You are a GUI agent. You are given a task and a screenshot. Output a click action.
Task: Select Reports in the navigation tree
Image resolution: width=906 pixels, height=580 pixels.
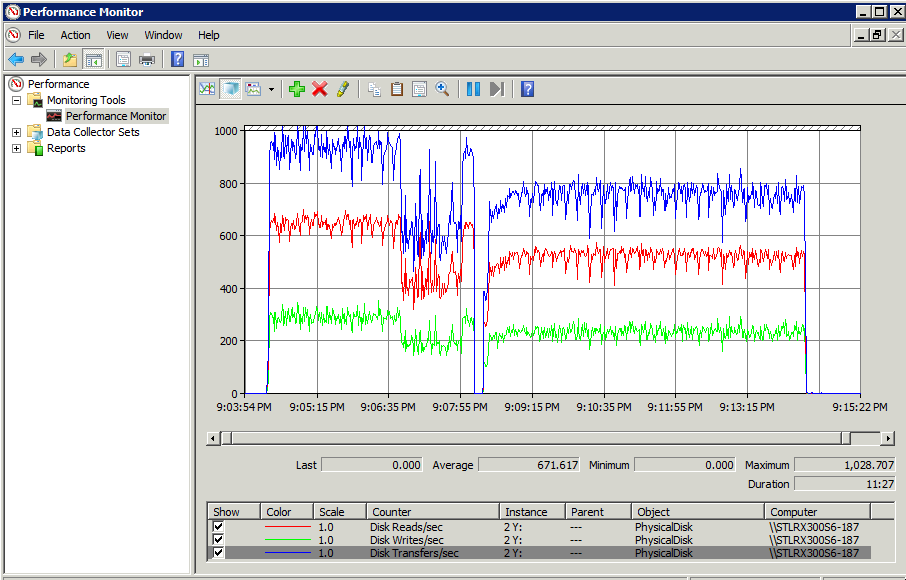pyautogui.click(x=66, y=148)
